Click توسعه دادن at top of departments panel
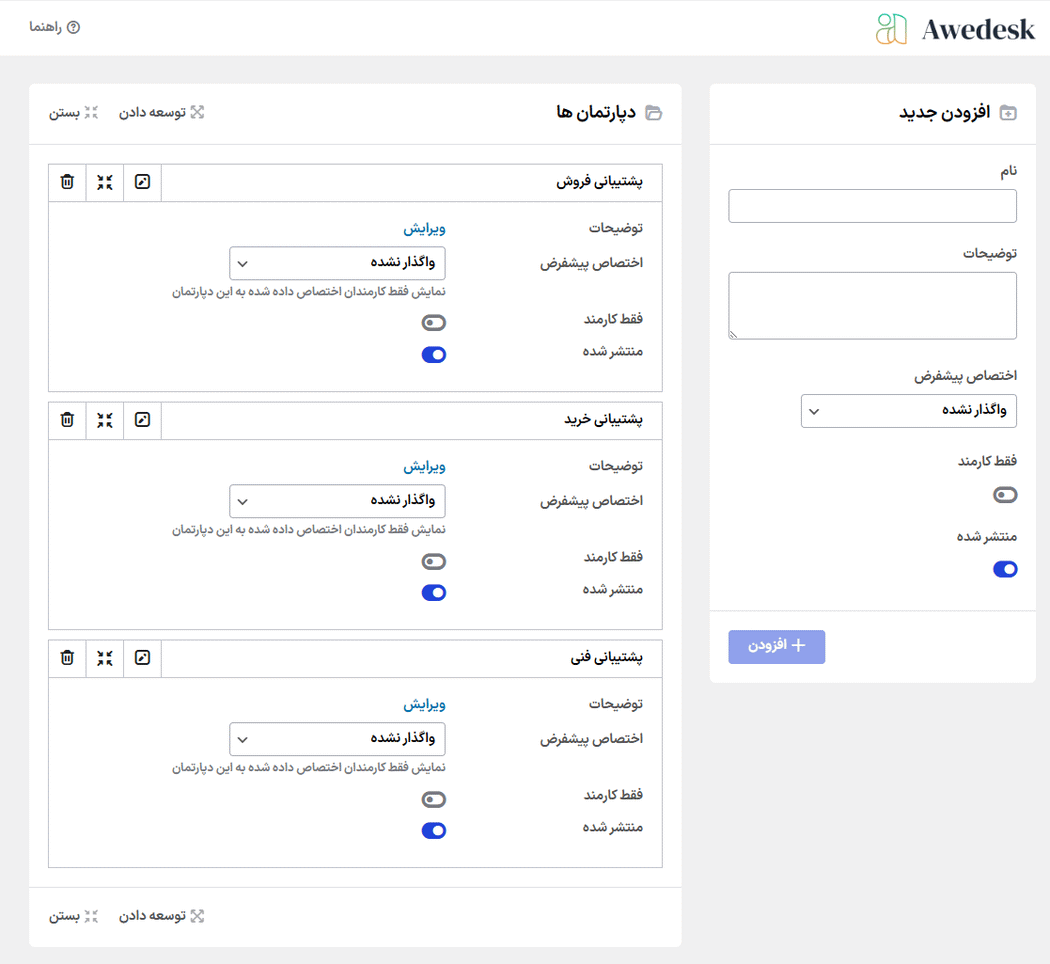 pos(162,112)
